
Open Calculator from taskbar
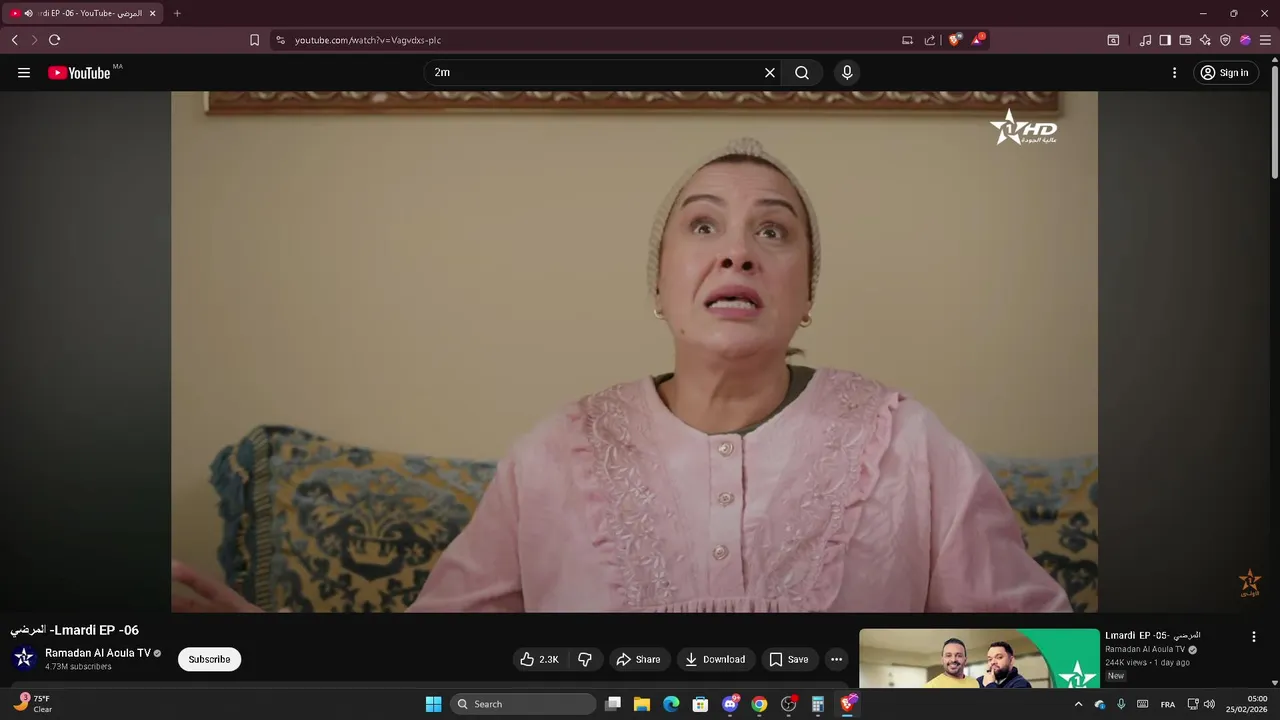818,704
